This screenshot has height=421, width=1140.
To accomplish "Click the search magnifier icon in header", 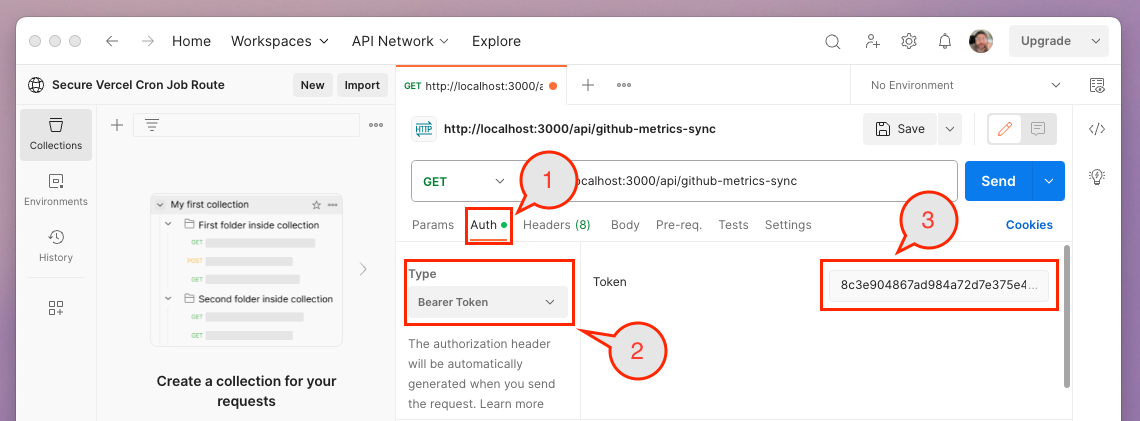I will 832,42.
